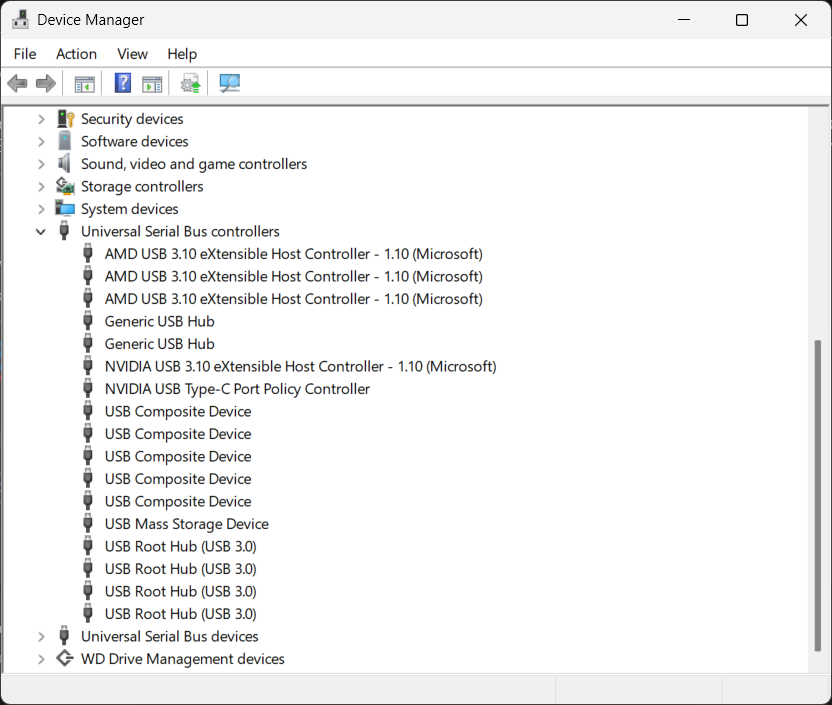Click the Update device driver toolbar icon
This screenshot has width=832, height=705.
(x=191, y=84)
